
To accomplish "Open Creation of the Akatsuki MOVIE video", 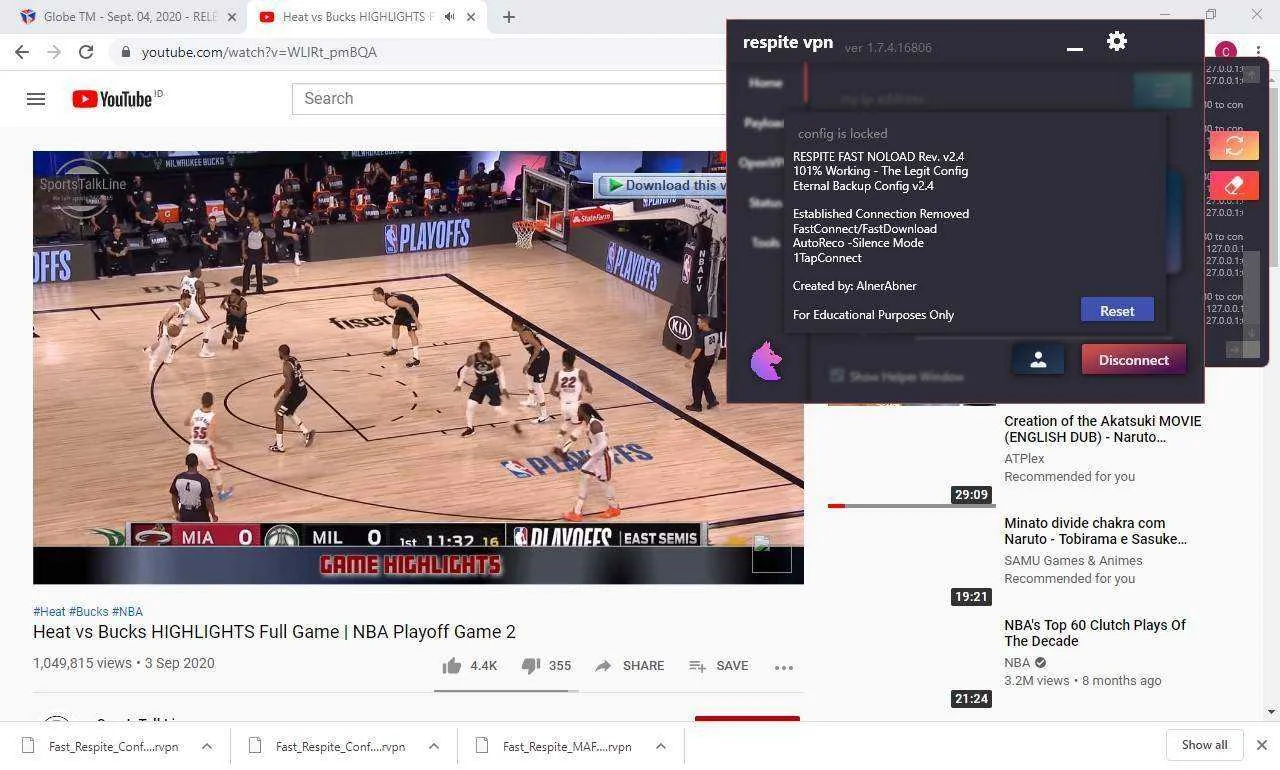I will click(x=1102, y=429).
